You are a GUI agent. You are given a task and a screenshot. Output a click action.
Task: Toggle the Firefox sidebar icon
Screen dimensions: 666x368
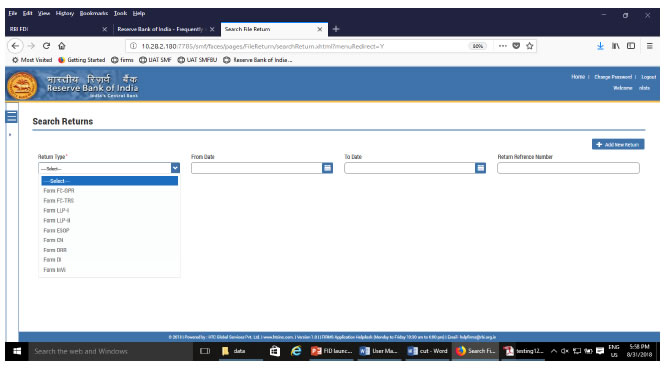click(631, 46)
